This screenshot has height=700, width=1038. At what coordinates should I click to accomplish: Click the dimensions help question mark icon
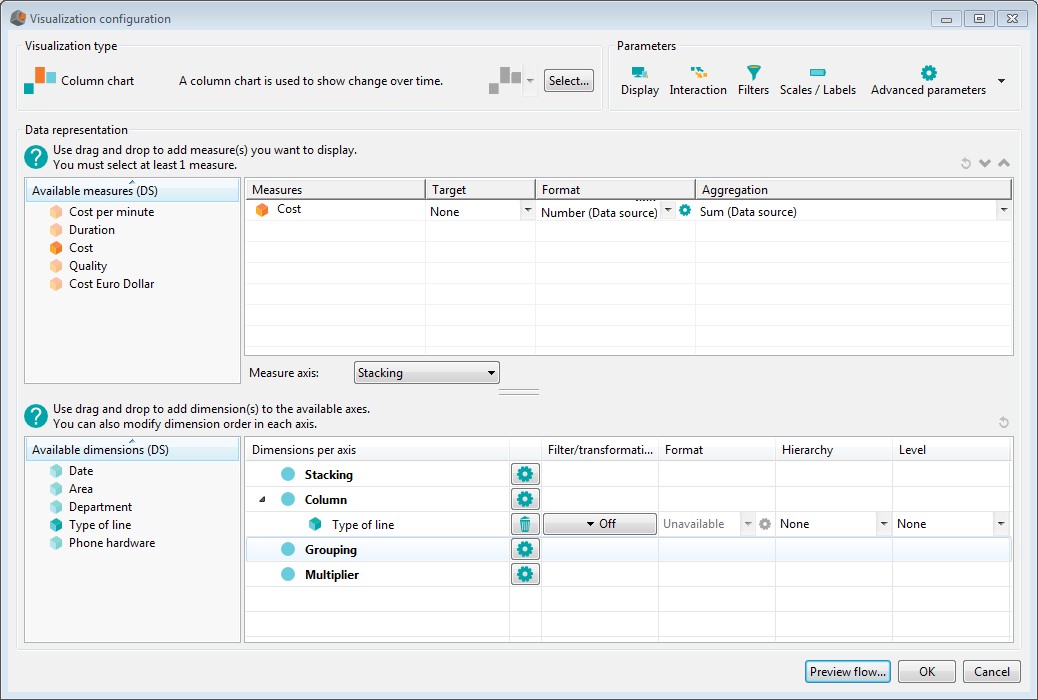[36, 416]
